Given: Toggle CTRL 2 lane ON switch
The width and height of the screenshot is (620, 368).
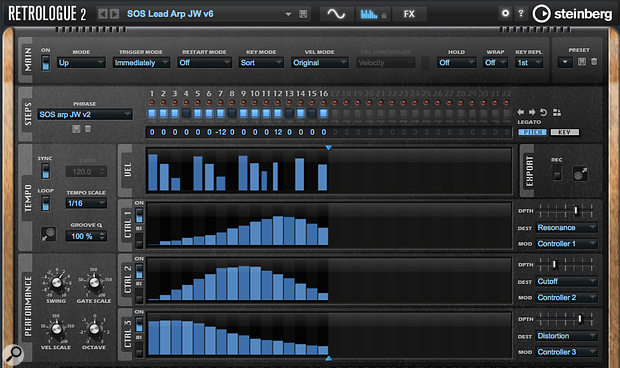Looking at the screenshot, I should point(139,271).
